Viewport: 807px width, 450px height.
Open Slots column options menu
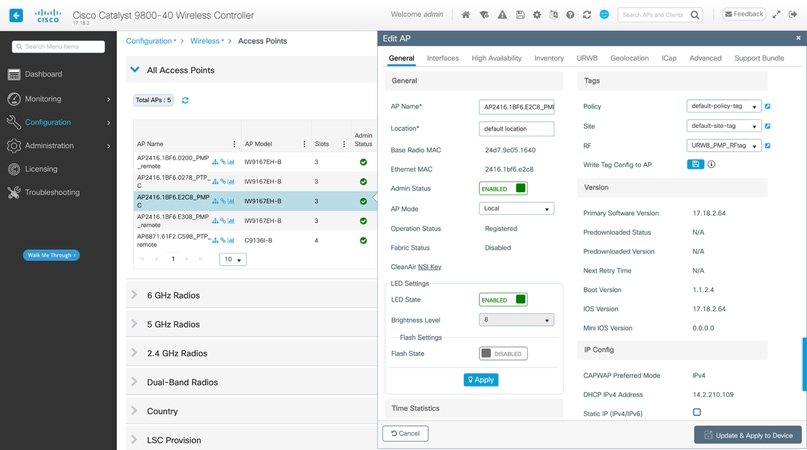click(x=344, y=144)
